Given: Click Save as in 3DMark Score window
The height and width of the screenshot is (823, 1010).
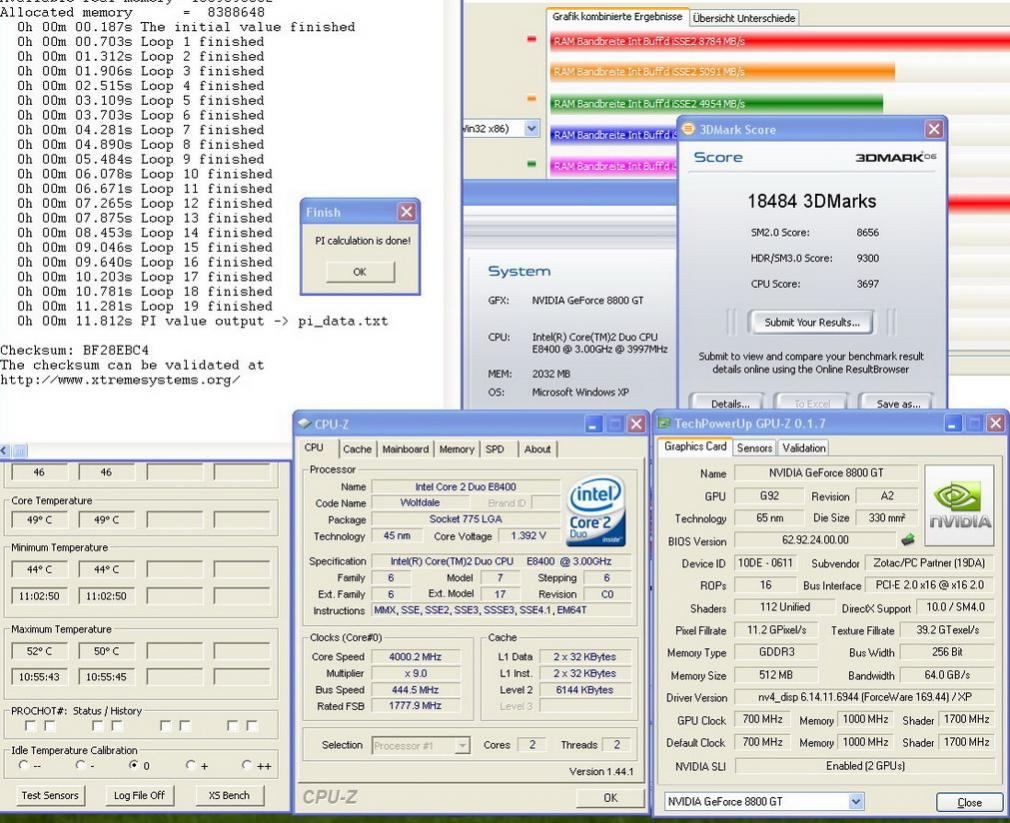Looking at the screenshot, I should pos(898,403).
